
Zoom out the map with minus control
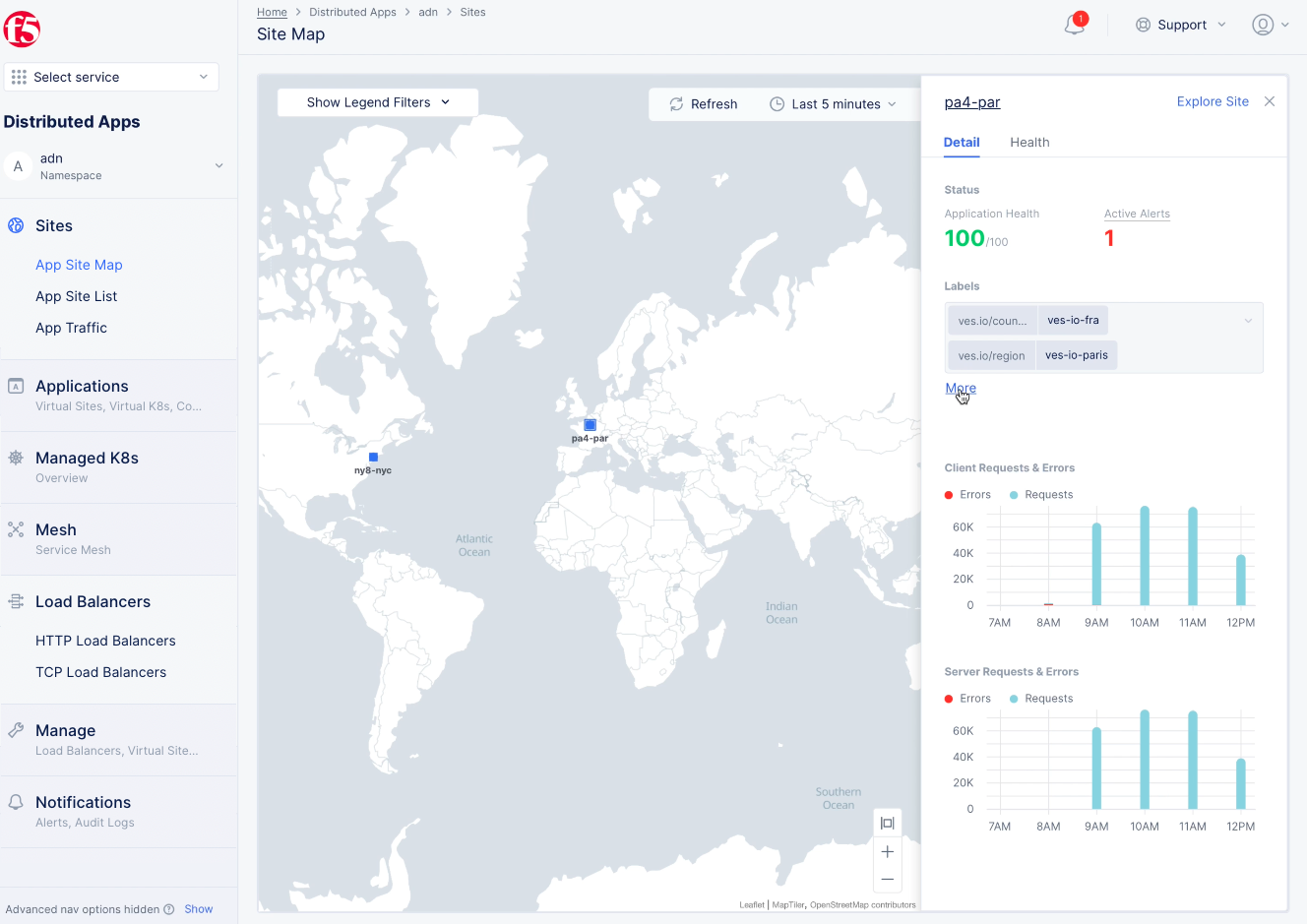tap(887, 879)
